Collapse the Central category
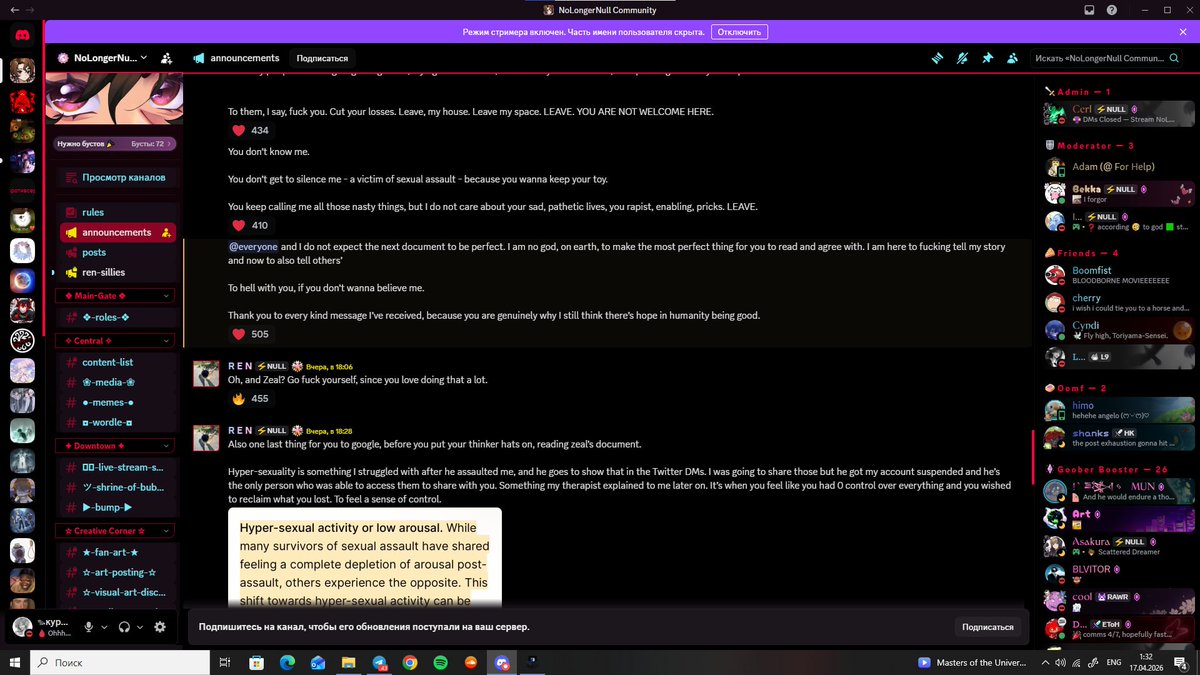Image resolution: width=1200 pixels, height=675 pixels. pyautogui.click(x=117, y=341)
